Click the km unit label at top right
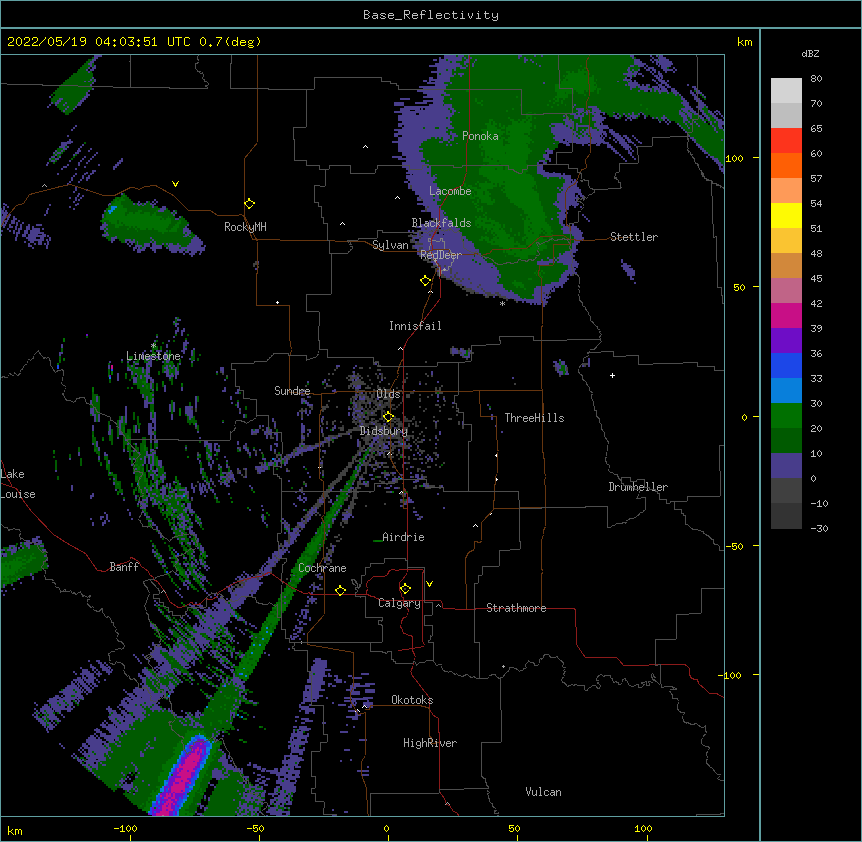This screenshot has width=862, height=842. pos(744,42)
